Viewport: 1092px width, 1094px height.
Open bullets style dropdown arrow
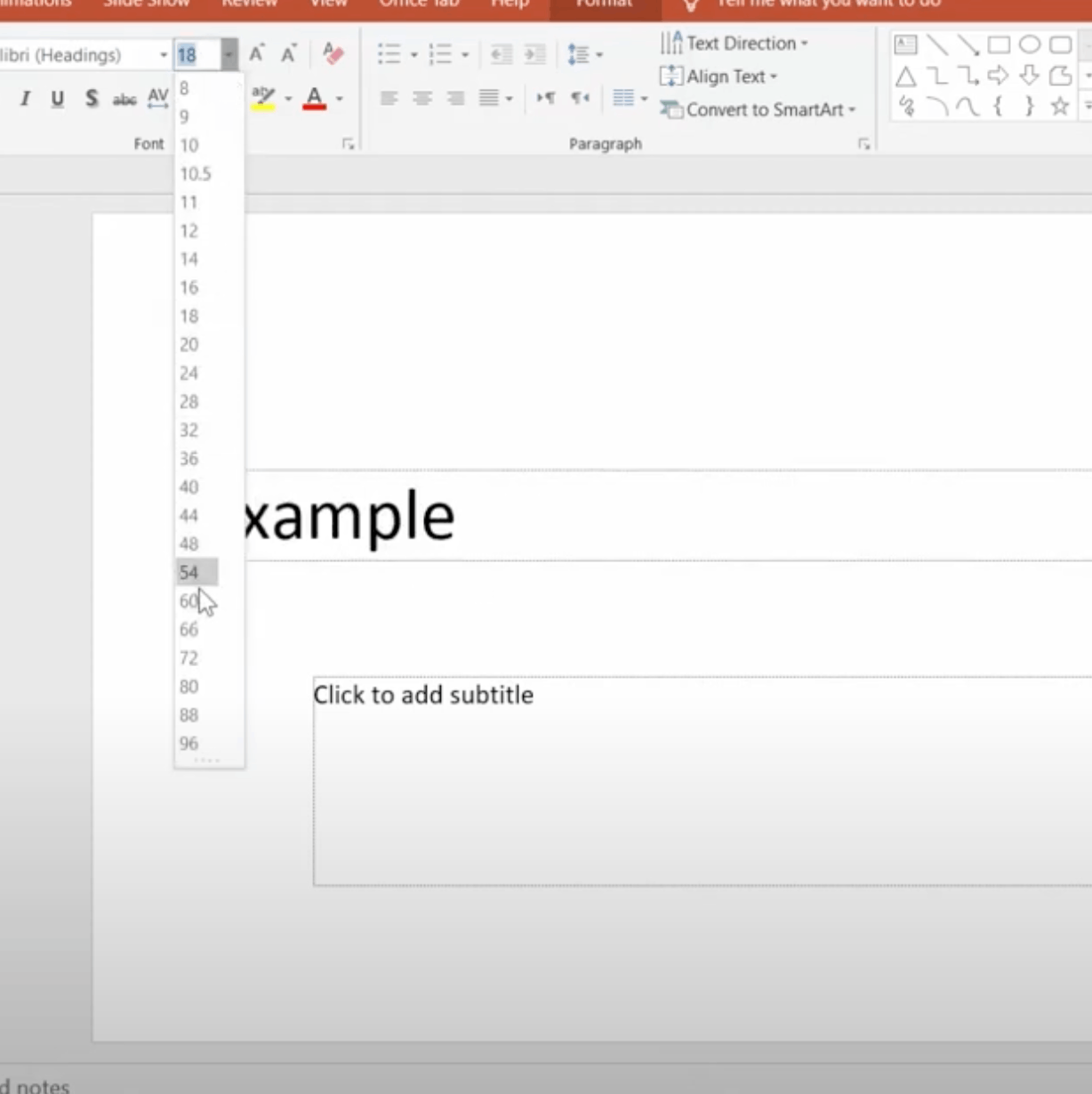click(414, 55)
